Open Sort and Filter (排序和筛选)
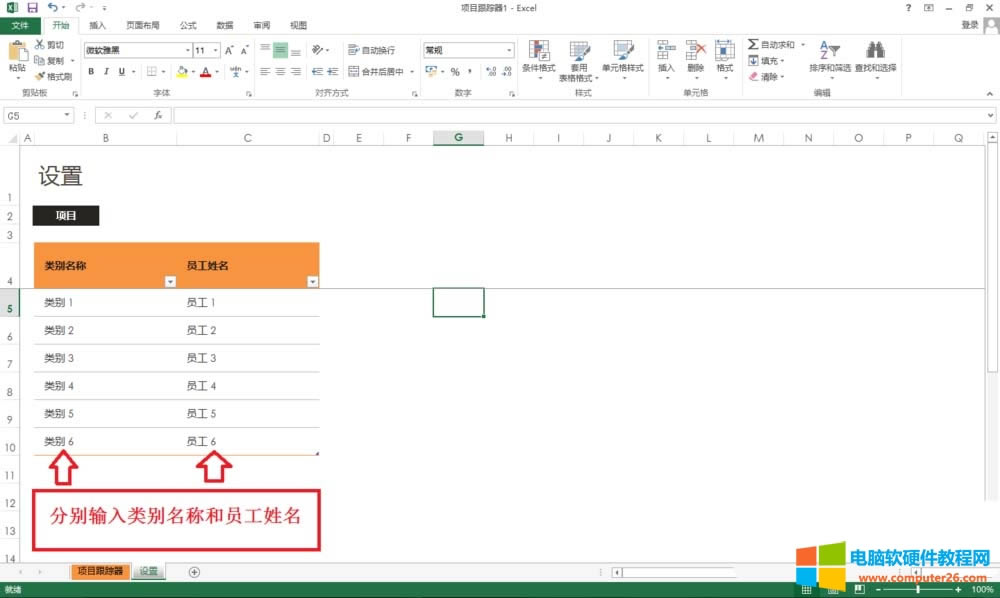The height and width of the screenshot is (598, 1000). pos(829,60)
